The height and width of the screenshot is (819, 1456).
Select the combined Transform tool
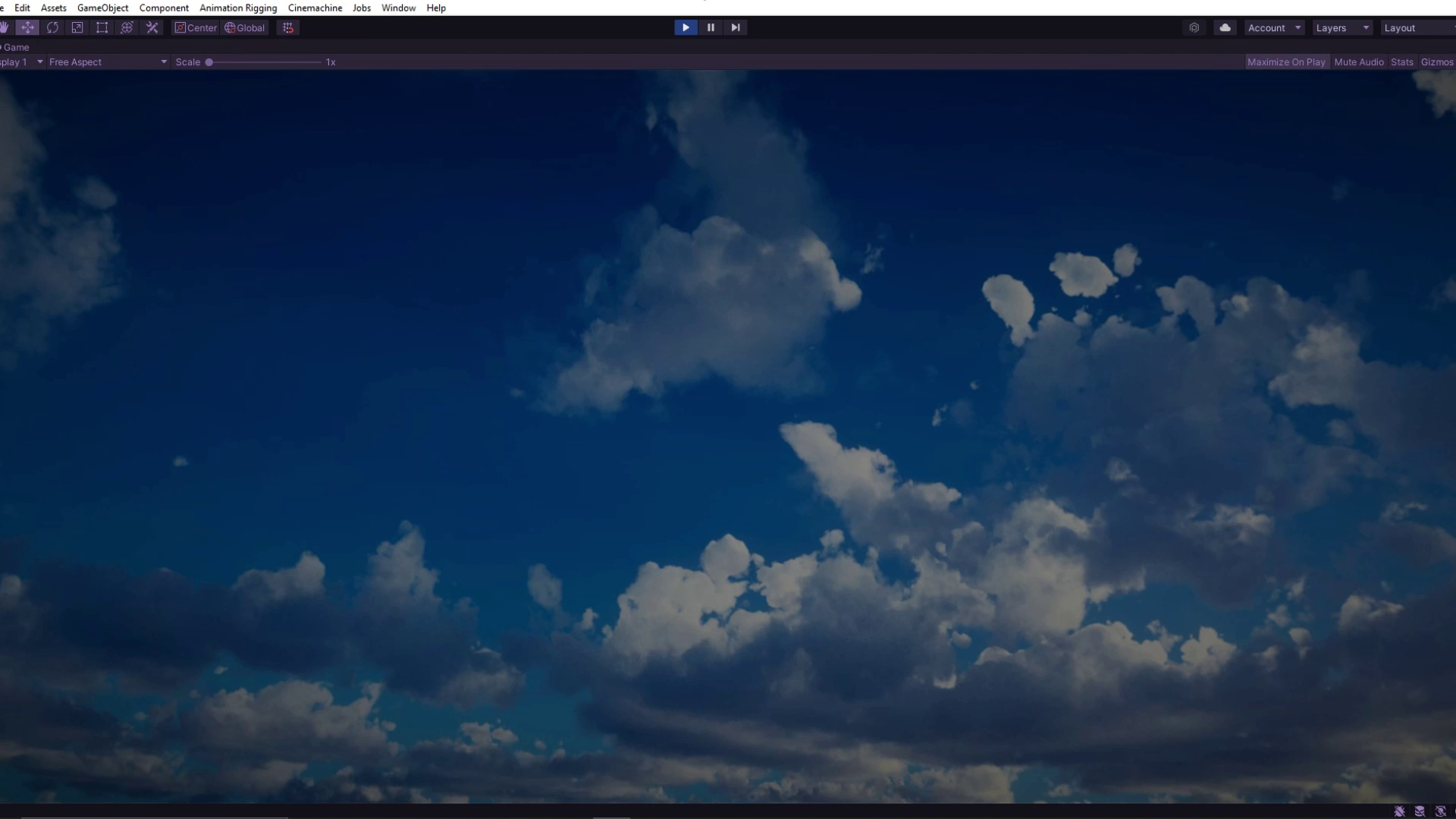(x=127, y=28)
